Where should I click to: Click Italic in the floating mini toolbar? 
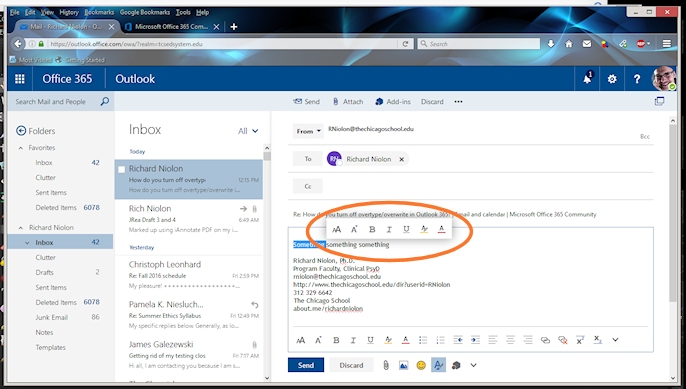(x=389, y=229)
